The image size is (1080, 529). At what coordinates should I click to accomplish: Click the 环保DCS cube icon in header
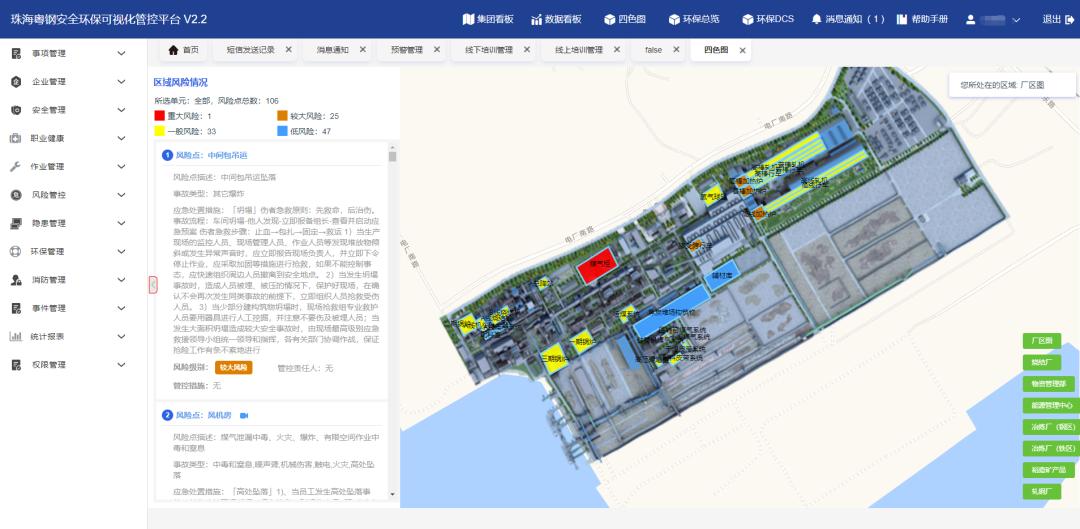point(748,19)
